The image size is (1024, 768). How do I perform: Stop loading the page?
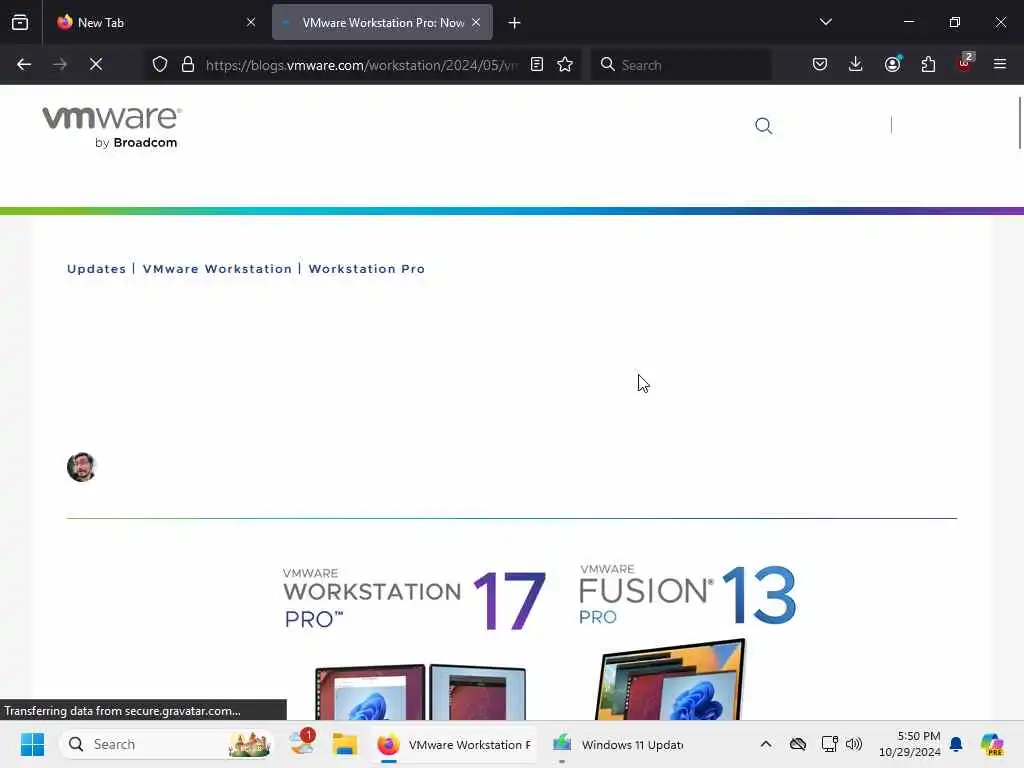(x=96, y=65)
